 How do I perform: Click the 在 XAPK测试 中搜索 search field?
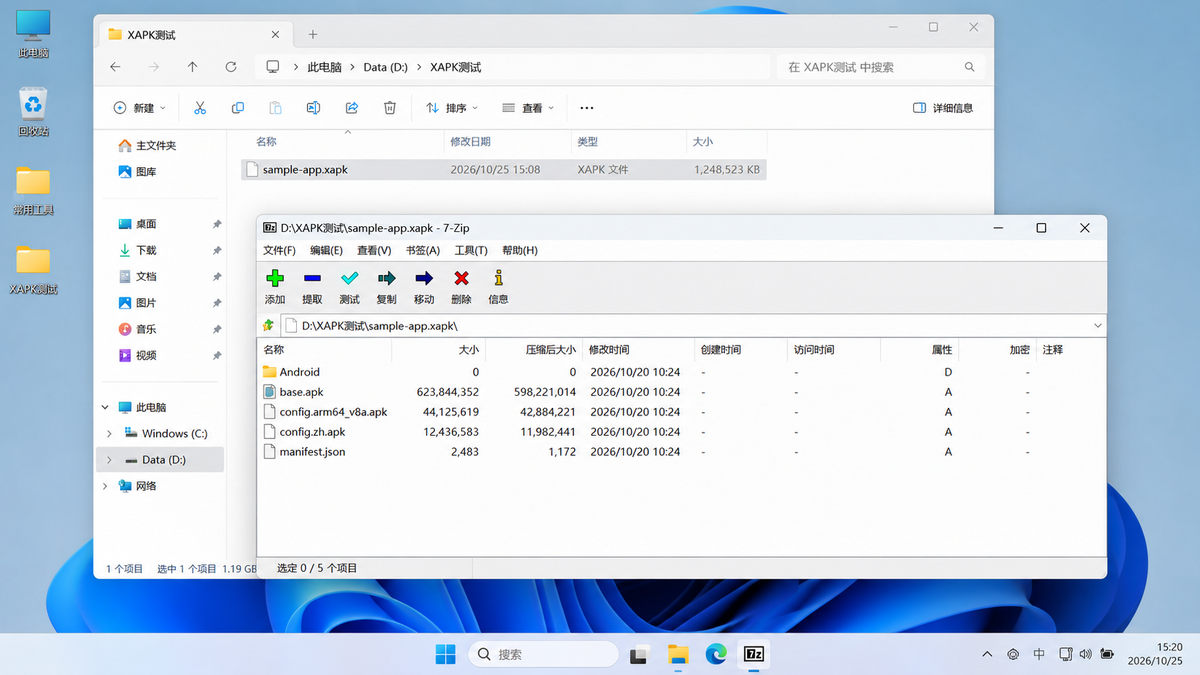[881, 67]
